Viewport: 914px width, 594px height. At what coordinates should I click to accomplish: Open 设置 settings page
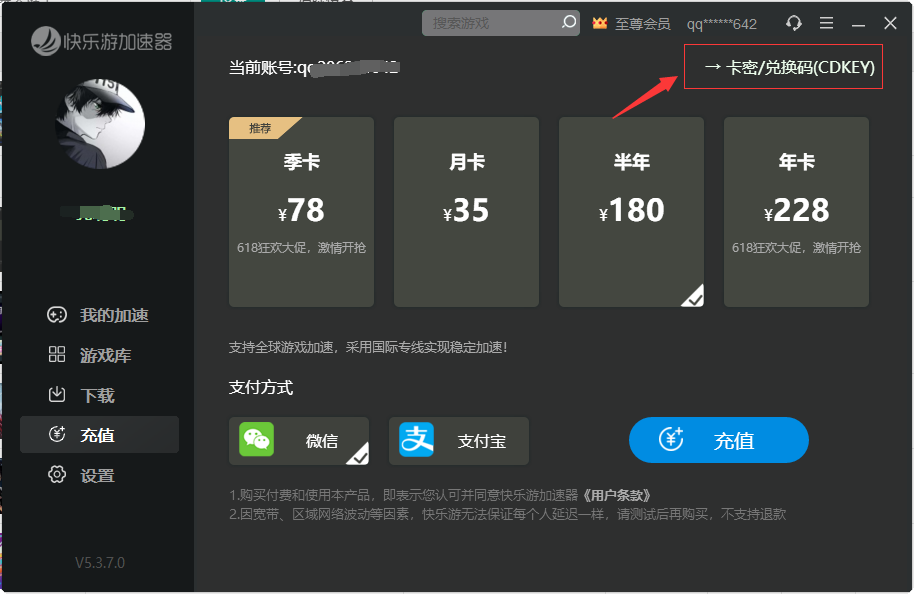[x=97, y=476]
